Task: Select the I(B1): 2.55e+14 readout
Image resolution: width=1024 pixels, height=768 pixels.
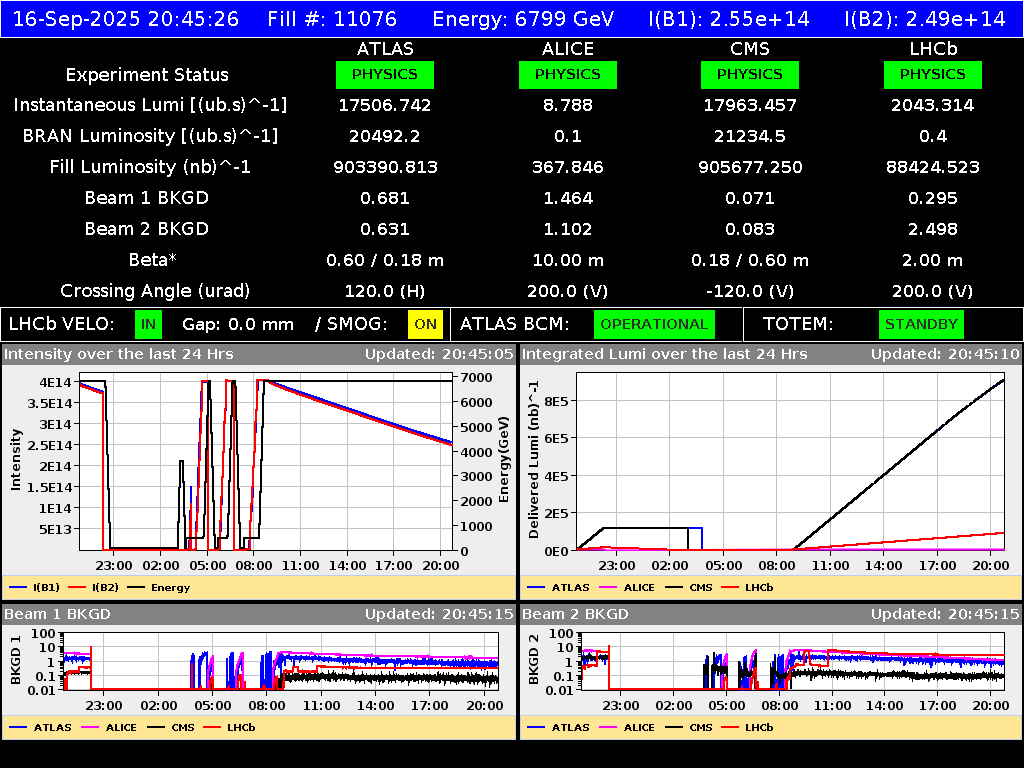Action: point(729,18)
